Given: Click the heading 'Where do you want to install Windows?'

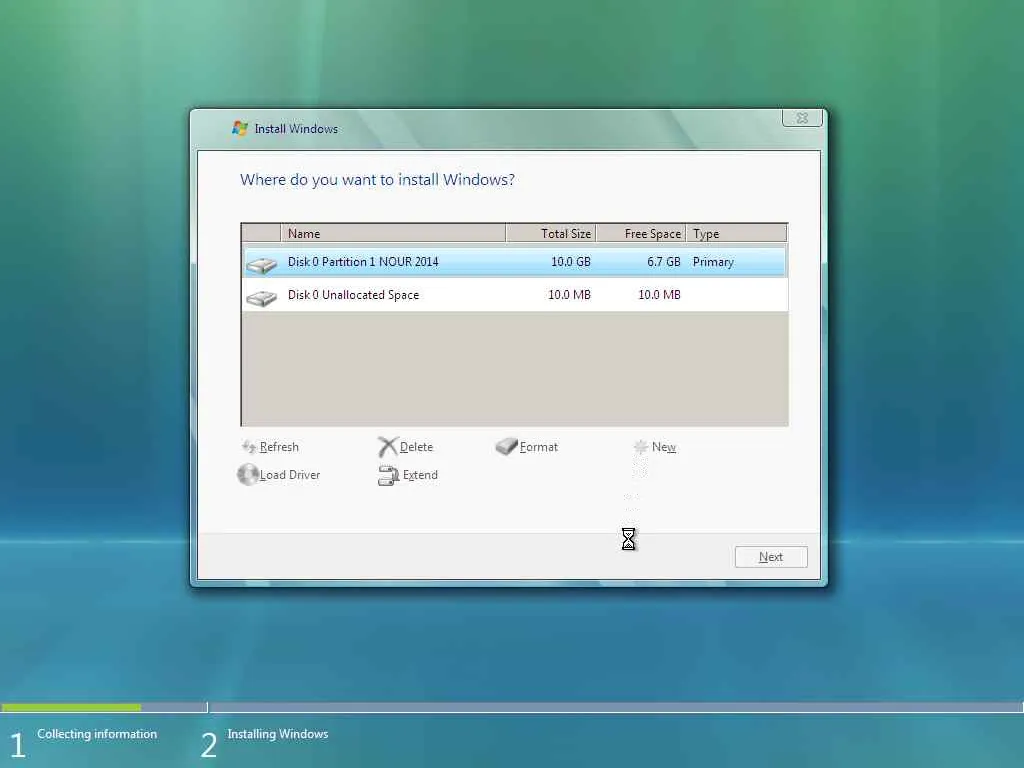Looking at the screenshot, I should 377,180.
